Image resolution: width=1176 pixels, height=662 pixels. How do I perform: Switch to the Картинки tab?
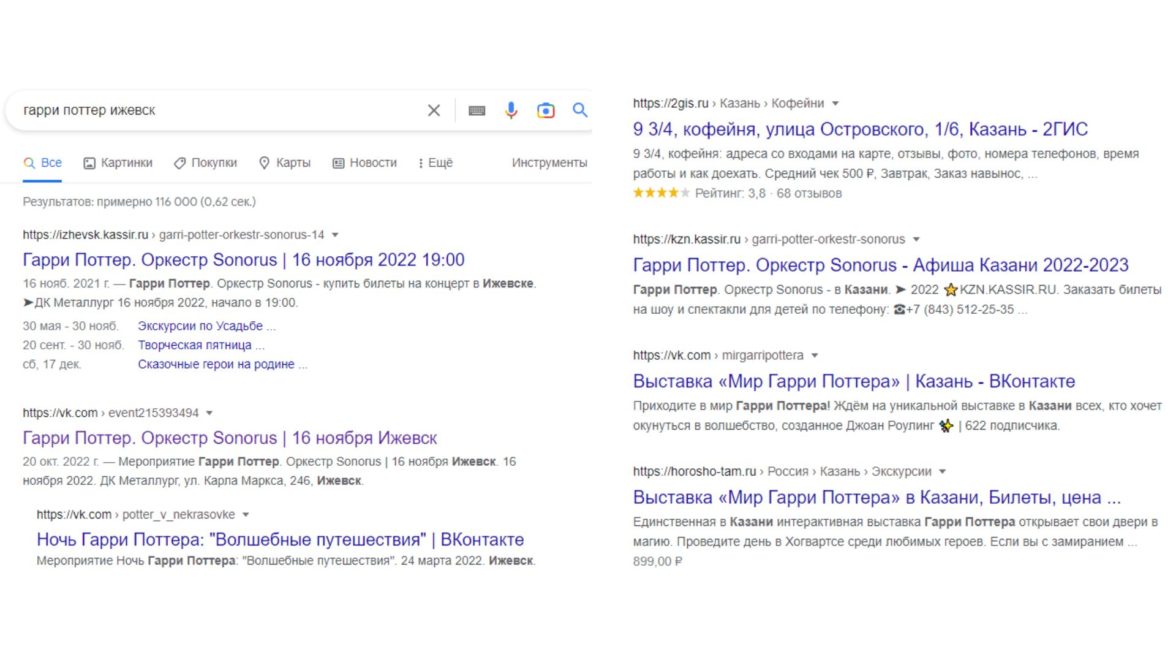(x=118, y=163)
